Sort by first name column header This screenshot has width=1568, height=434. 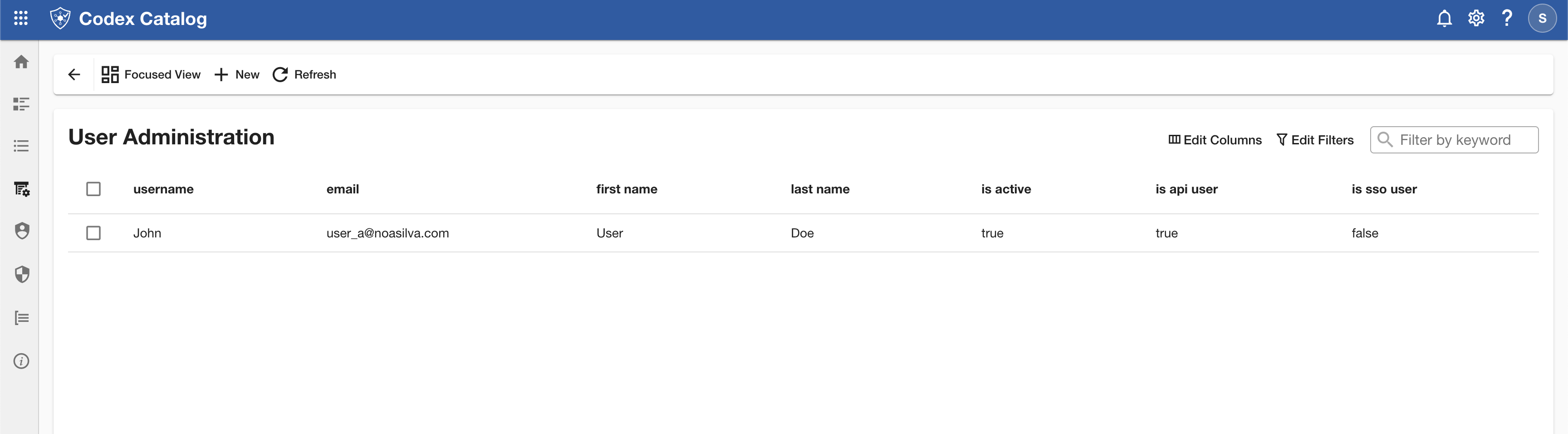[x=627, y=189]
